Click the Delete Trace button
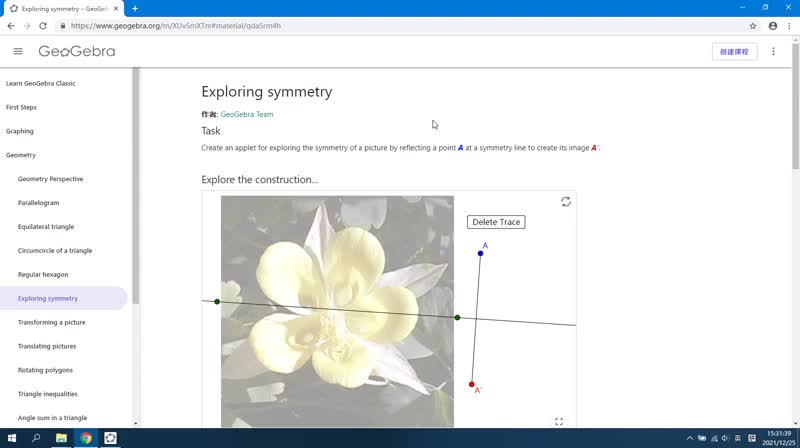 click(496, 222)
